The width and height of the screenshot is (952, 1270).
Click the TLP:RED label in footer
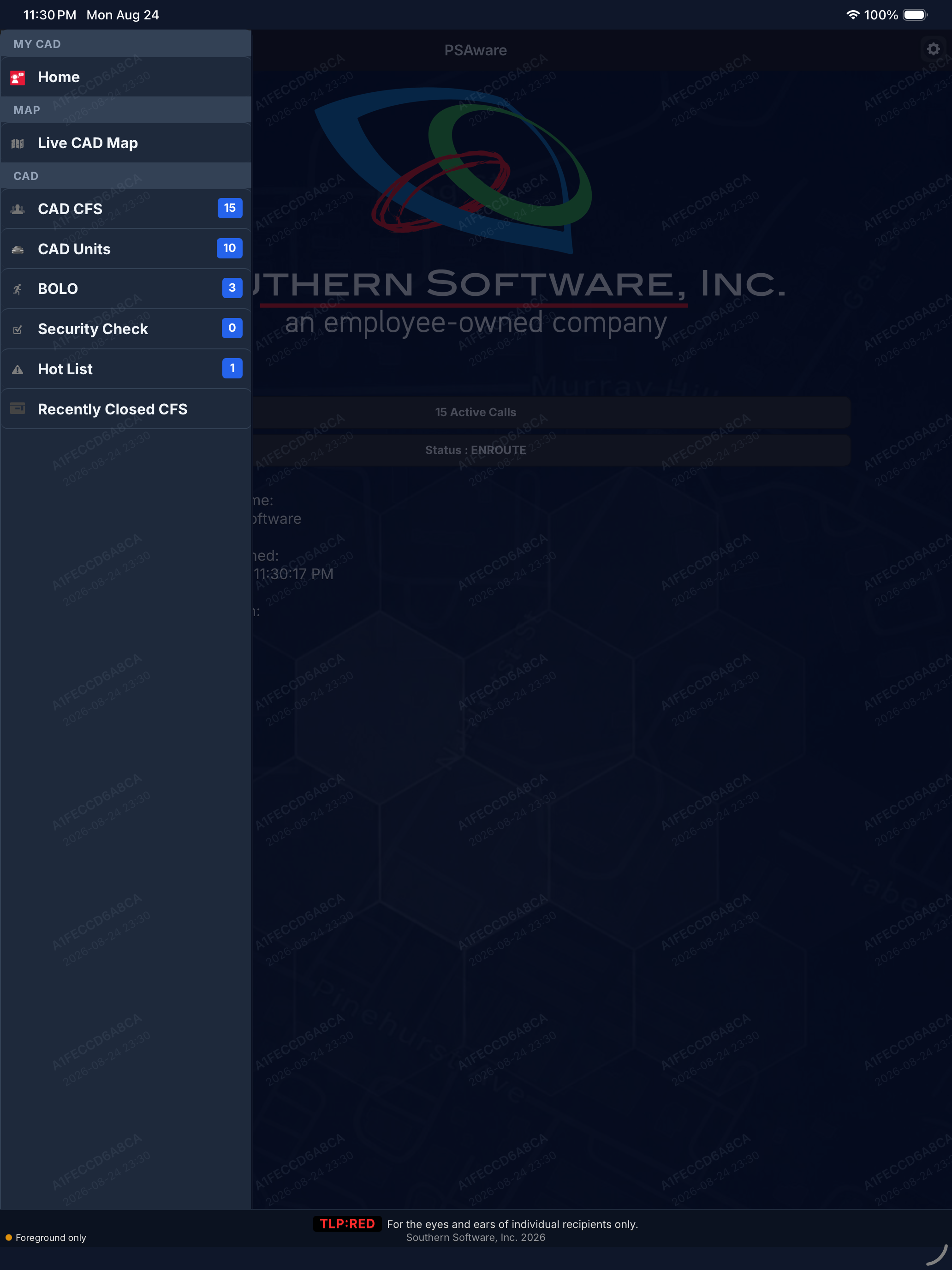tap(347, 1223)
